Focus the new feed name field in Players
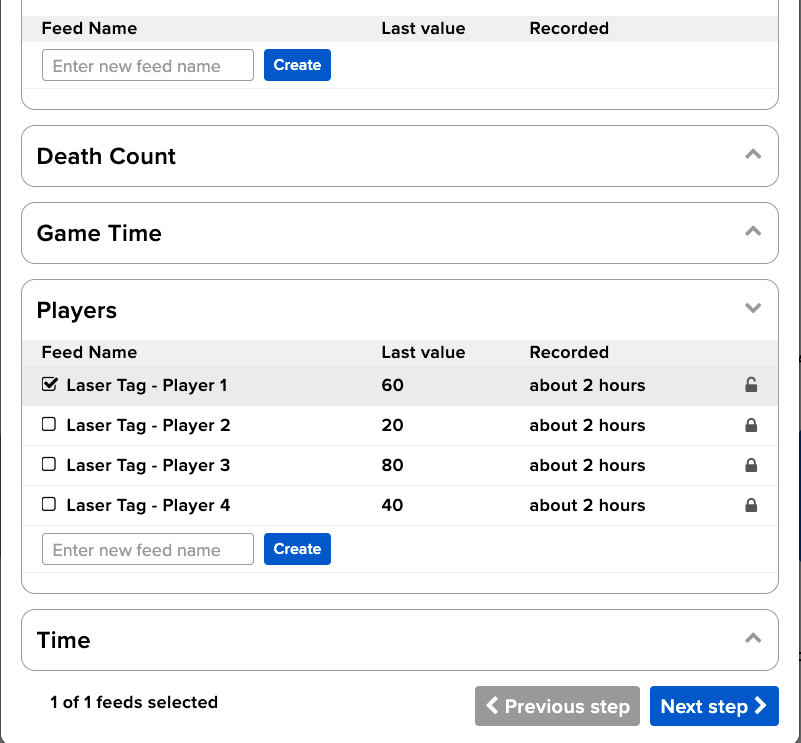801x743 pixels. 148,549
